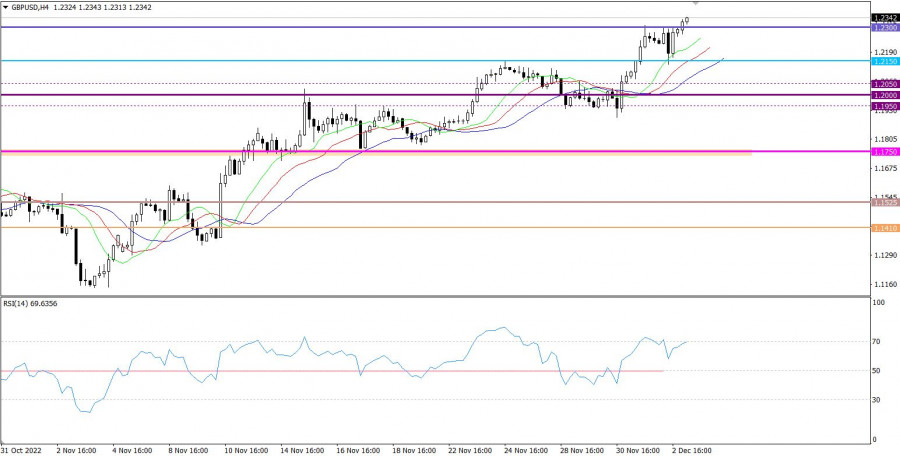Screen dimensions: 900x456
Task: Click the 2 Dec 16:00 time label
Action: (x=690, y=450)
